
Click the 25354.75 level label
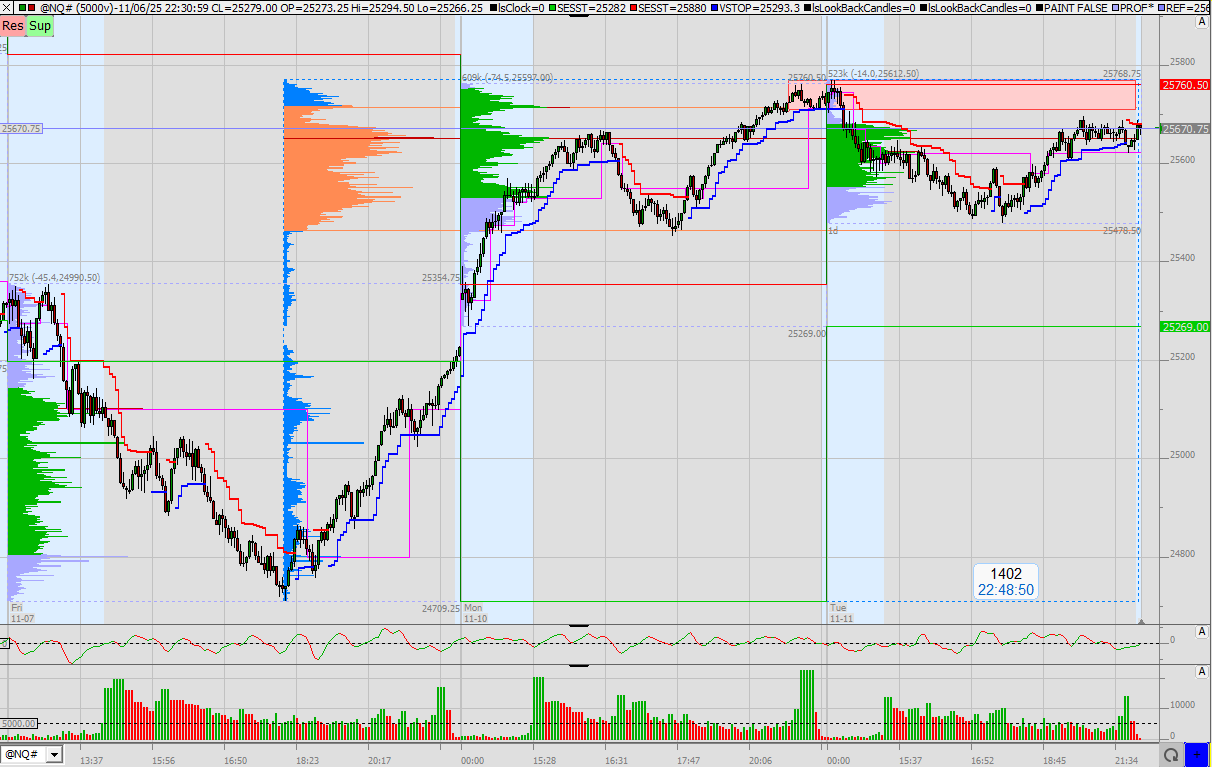440,278
